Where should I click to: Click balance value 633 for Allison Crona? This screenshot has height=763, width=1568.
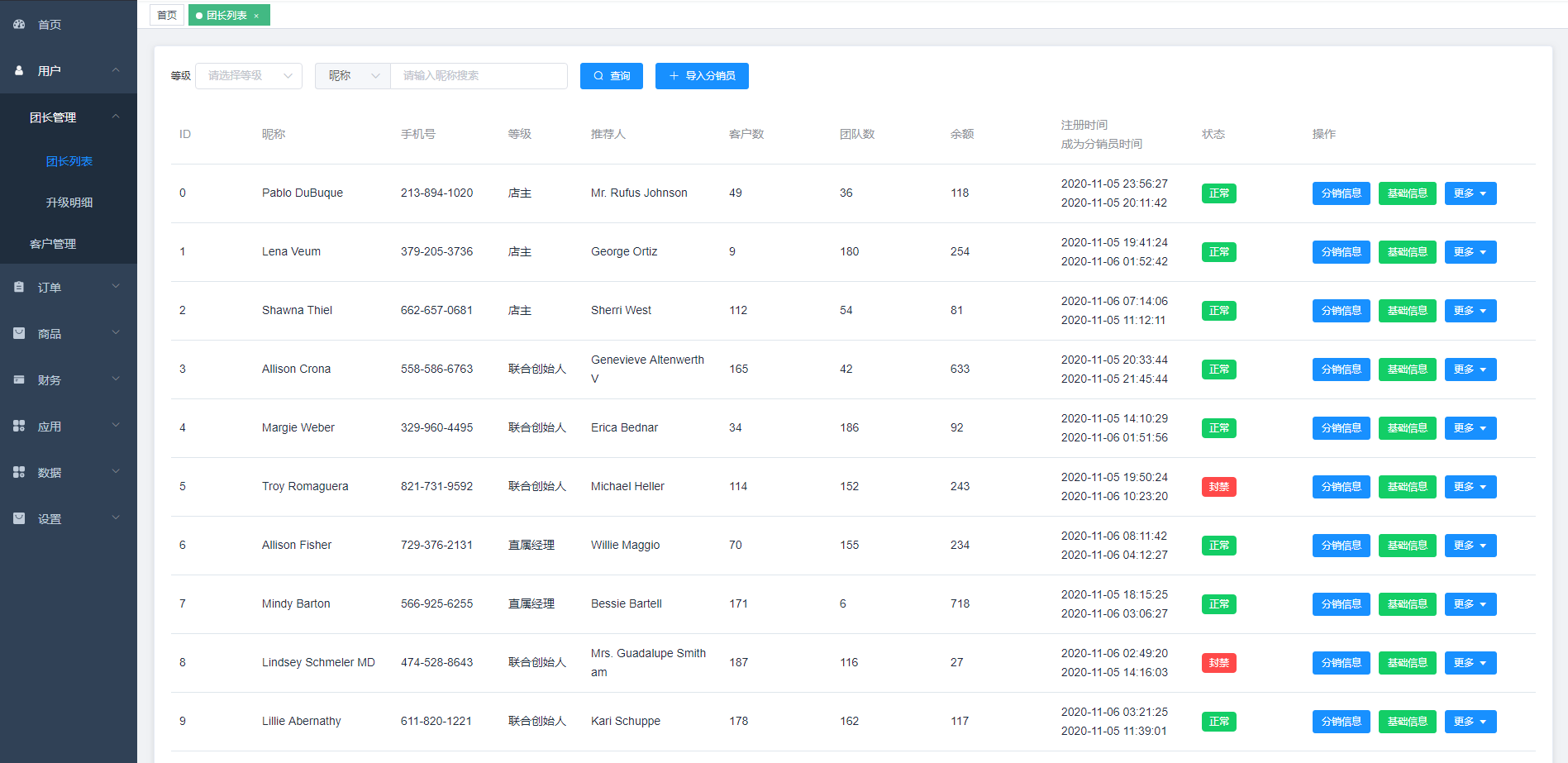(x=960, y=369)
